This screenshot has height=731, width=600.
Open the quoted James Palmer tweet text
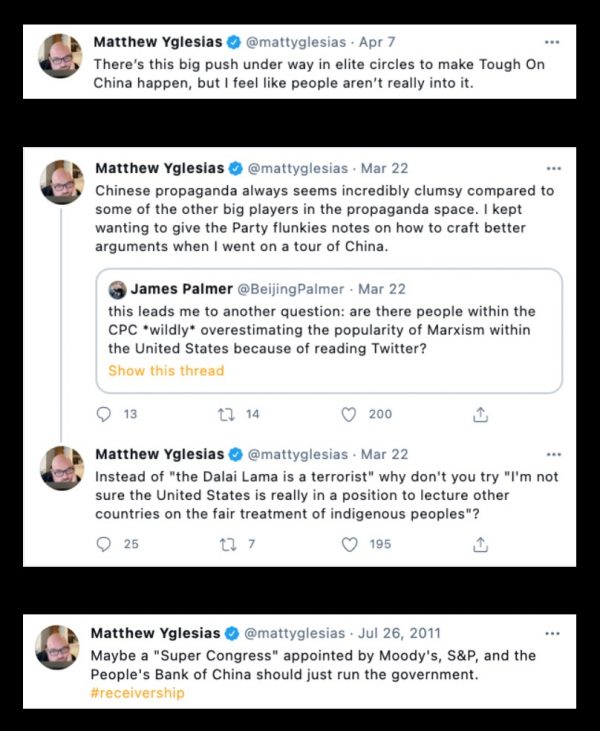point(322,330)
